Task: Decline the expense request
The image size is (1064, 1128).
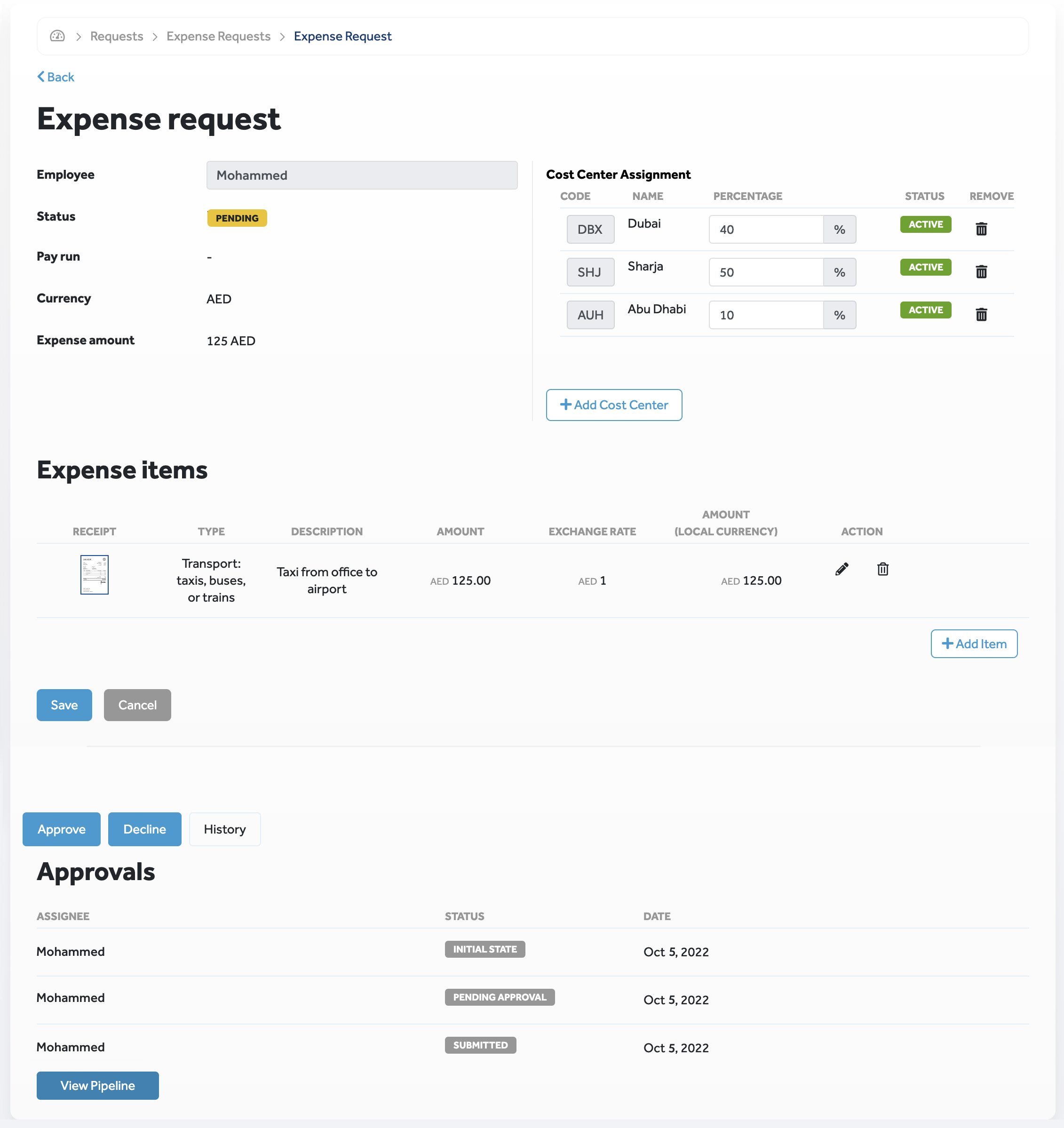Action: (x=145, y=830)
